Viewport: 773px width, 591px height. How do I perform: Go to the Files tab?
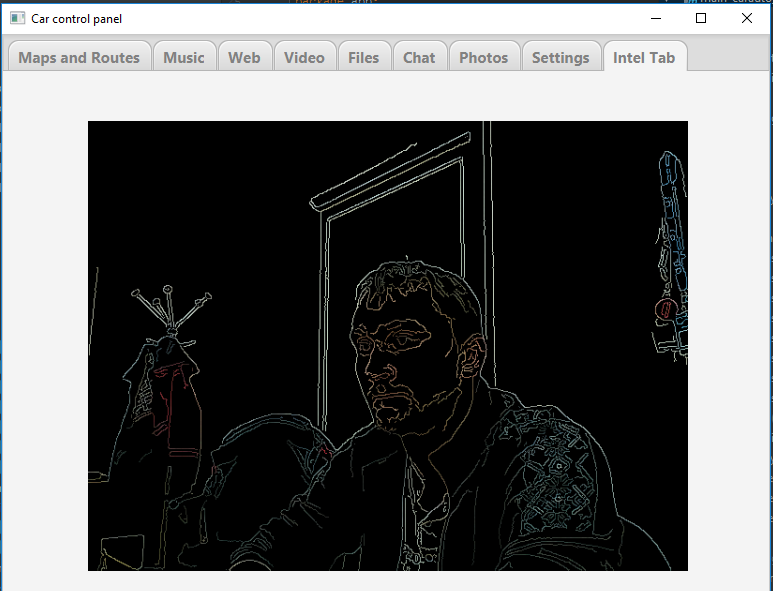pos(364,57)
